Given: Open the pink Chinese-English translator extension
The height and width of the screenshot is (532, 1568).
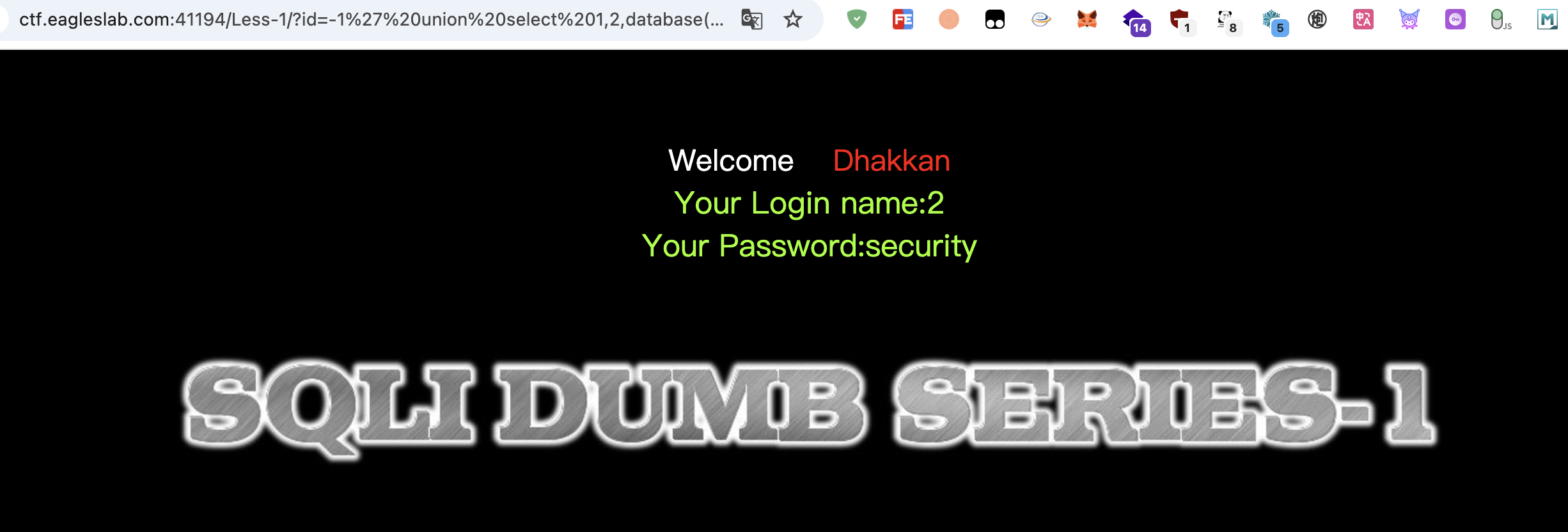Looking at the screenshot, I should (1363, 19).
